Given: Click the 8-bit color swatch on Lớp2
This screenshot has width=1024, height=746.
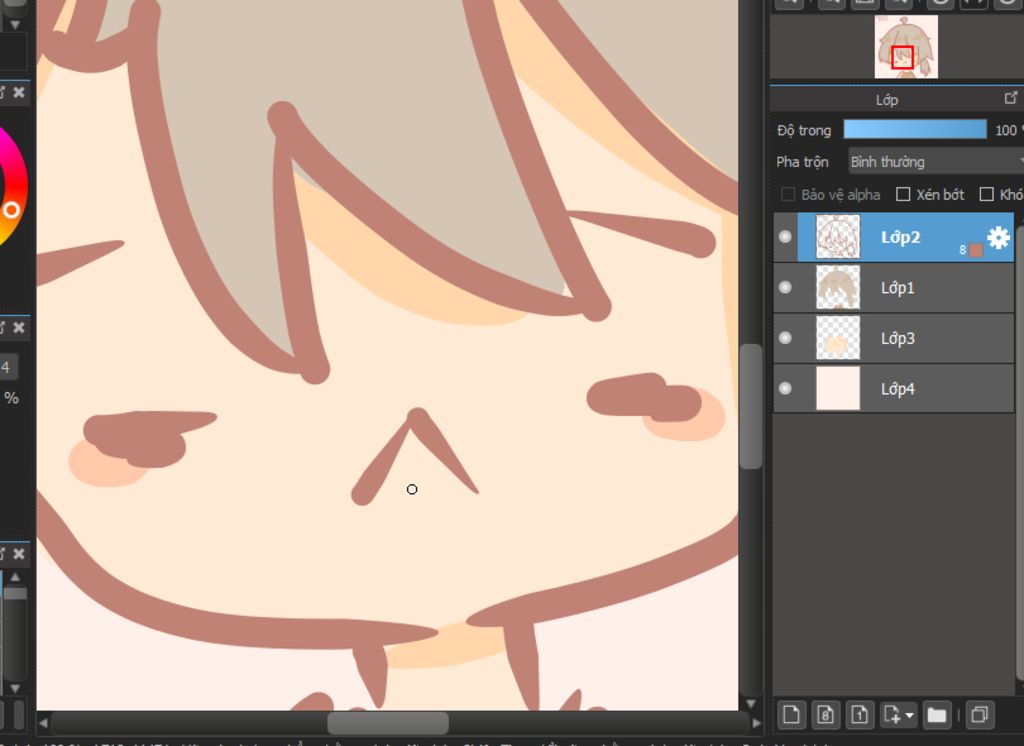Looking at the screenshot, I should pyautogui.click(x=976, y=250).
